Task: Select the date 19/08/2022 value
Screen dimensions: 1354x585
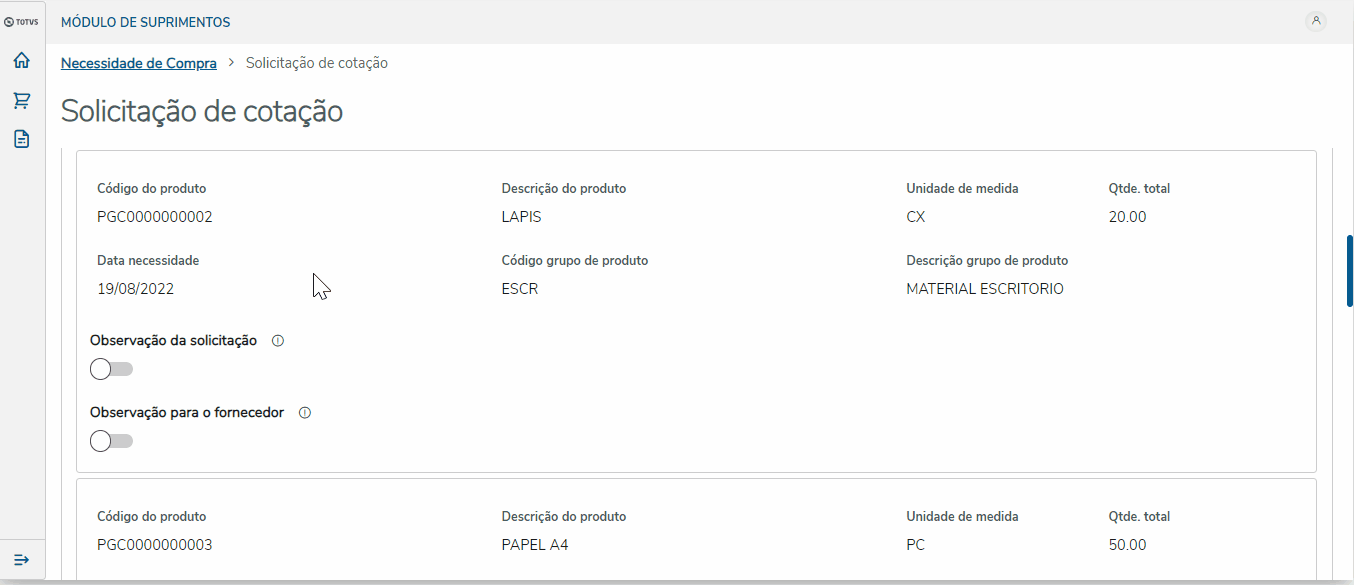Action: 136,289
